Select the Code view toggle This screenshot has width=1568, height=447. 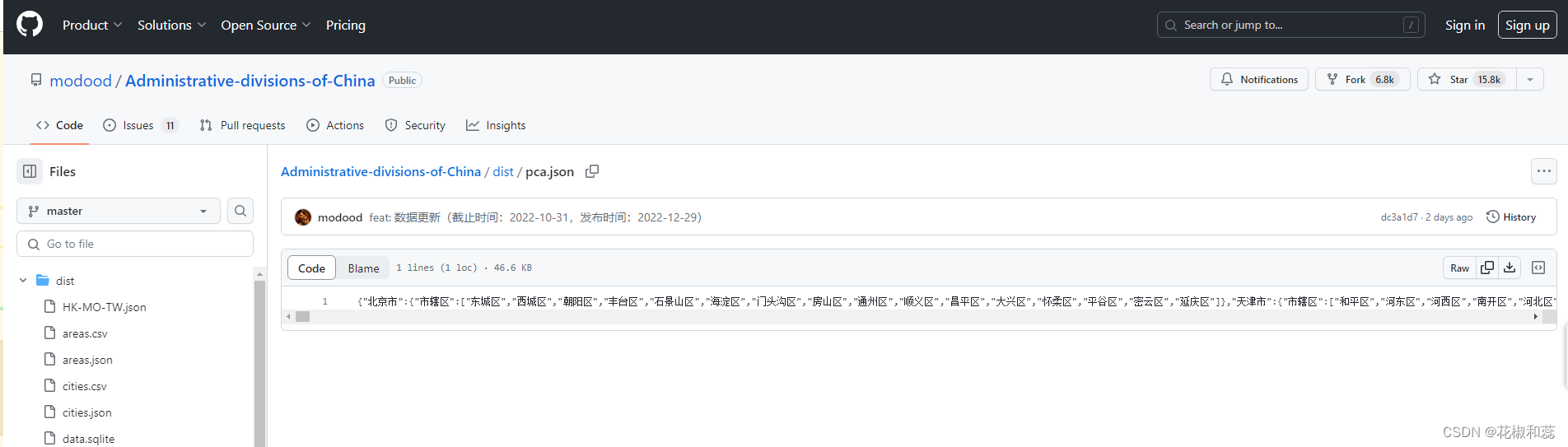tap(311, 268)
